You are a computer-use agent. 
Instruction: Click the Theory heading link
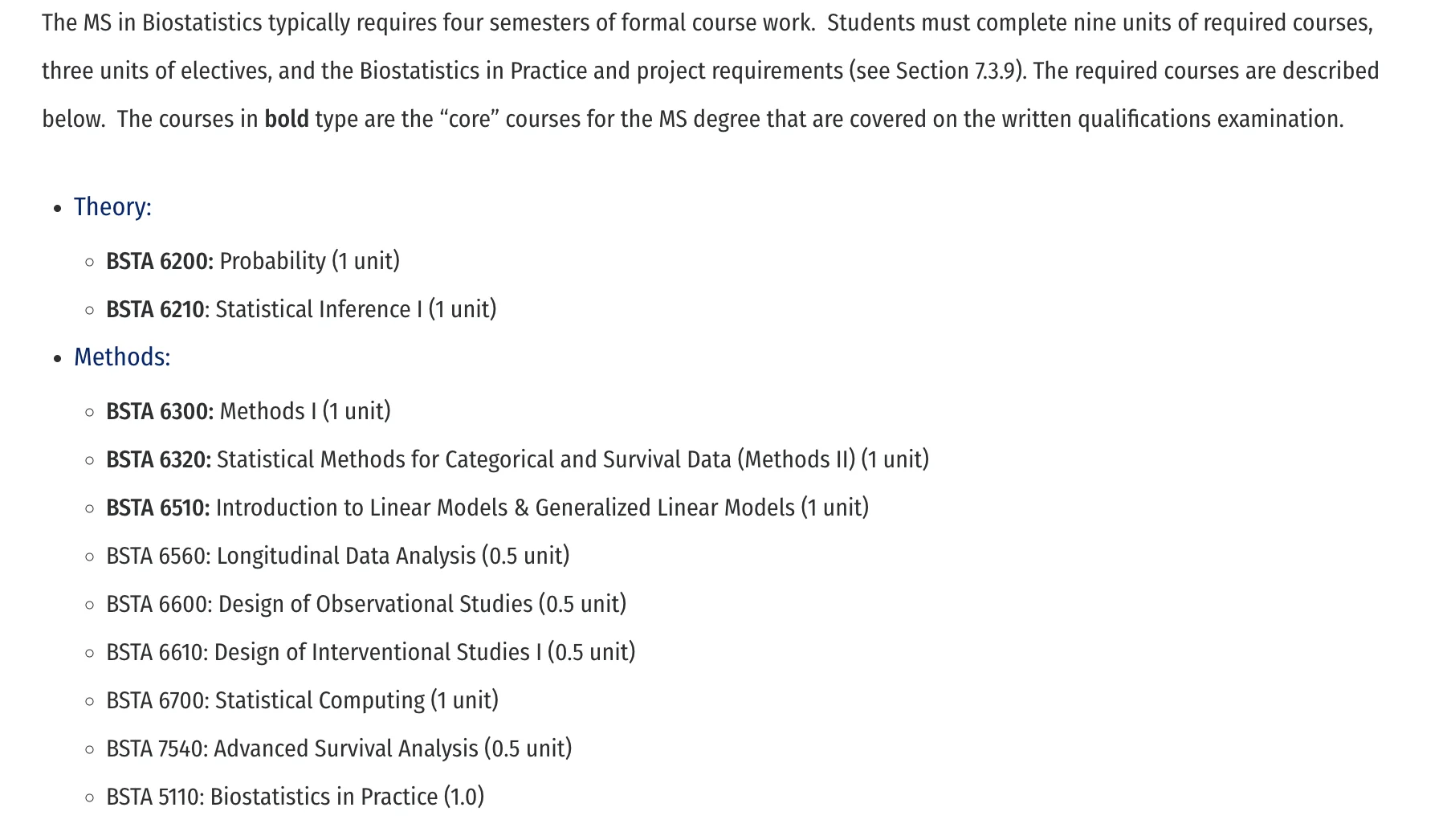click(112, 207)
